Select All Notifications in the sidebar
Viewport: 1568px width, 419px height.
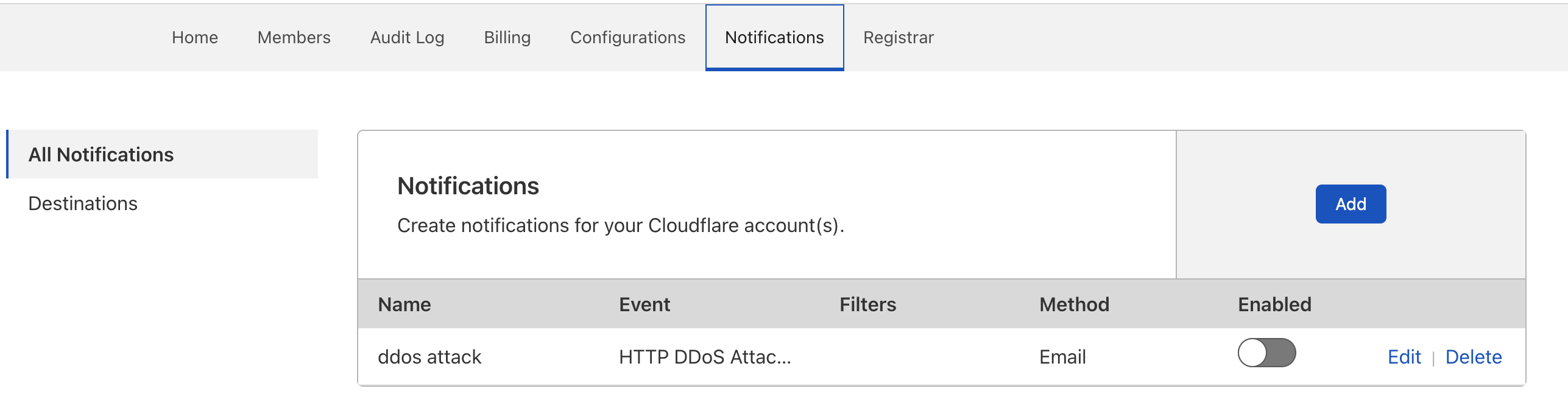point(99,154)
